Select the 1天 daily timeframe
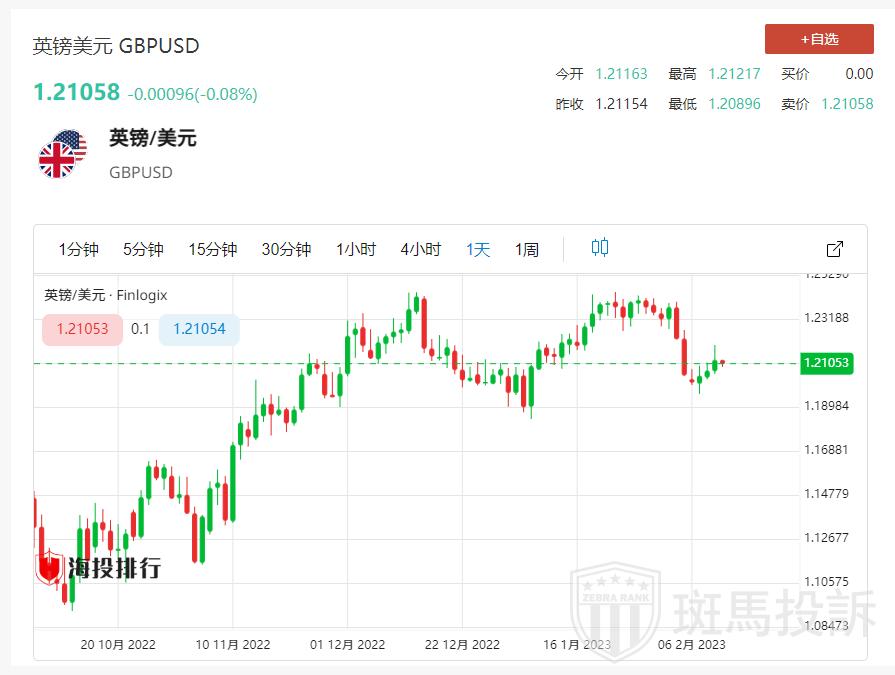 (478, 249)
